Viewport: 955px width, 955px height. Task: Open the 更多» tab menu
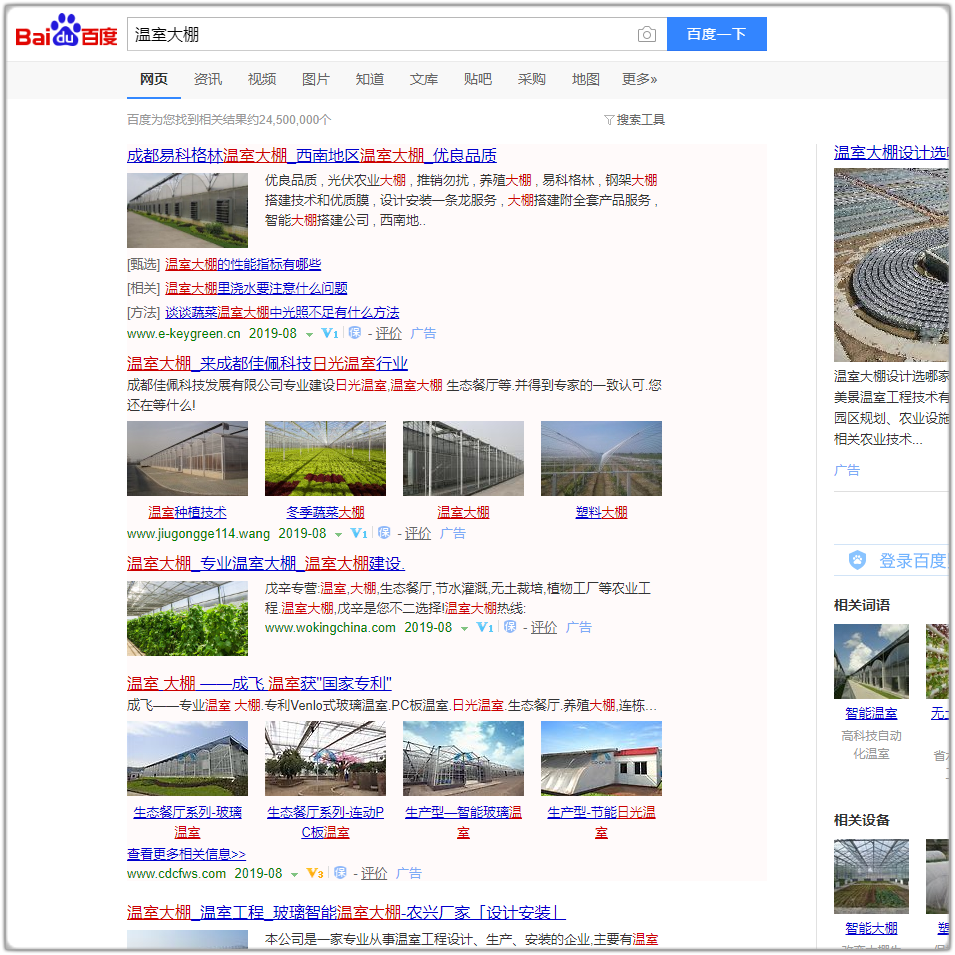click(x=640, y=79)
